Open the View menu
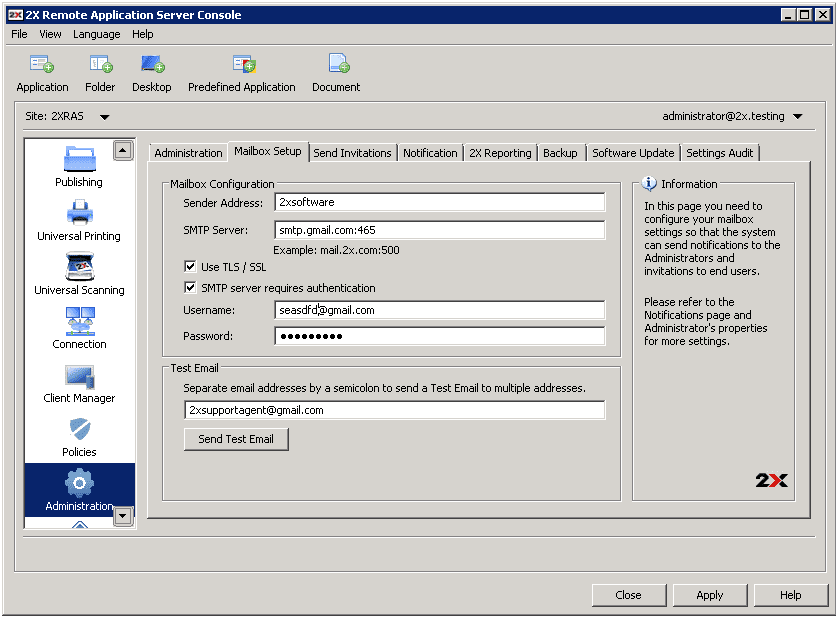 pos(50,34)
